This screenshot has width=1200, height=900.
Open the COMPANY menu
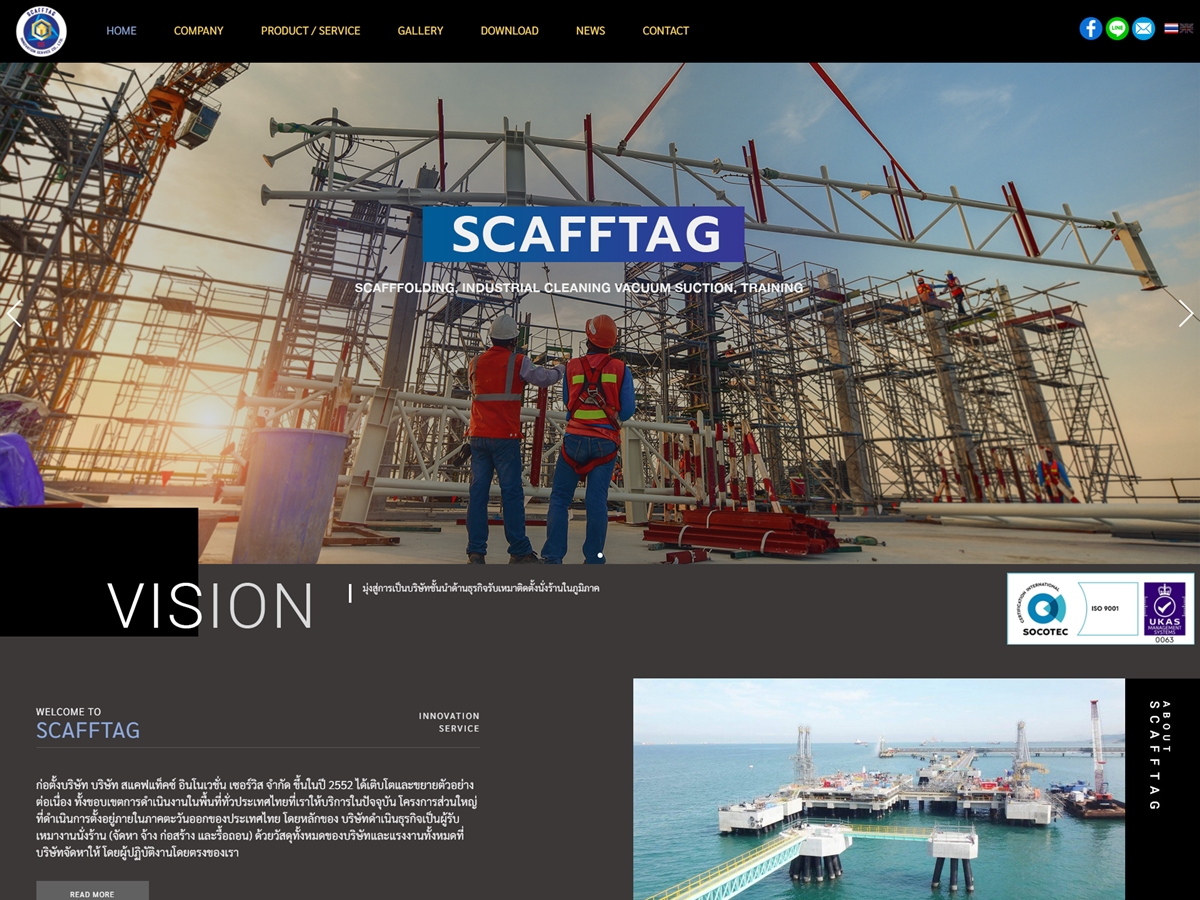click(x=199, y=31)
